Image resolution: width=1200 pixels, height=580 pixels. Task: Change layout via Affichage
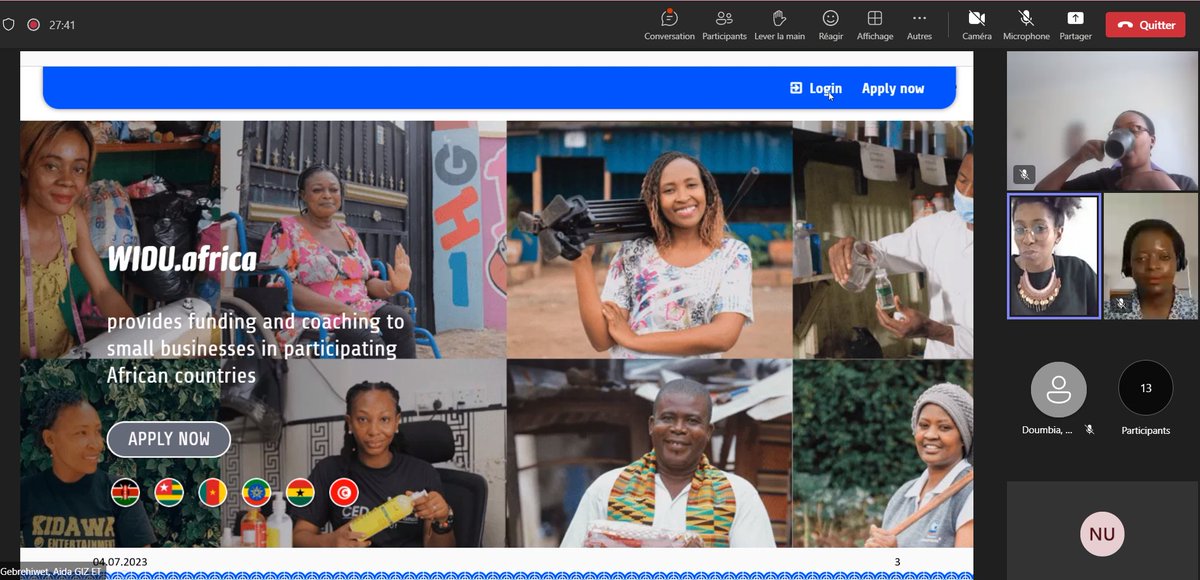875,25
